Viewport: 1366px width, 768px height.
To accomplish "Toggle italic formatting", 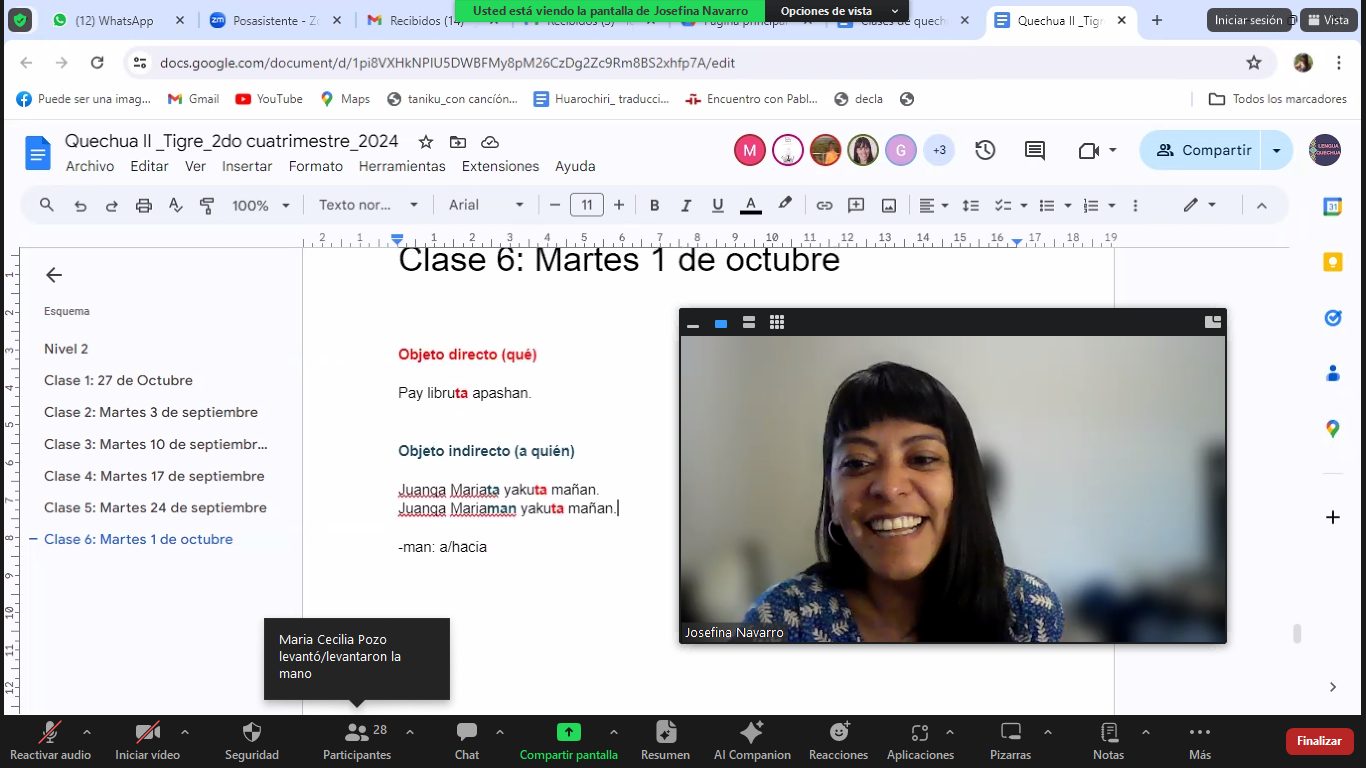I will point(686,205).
